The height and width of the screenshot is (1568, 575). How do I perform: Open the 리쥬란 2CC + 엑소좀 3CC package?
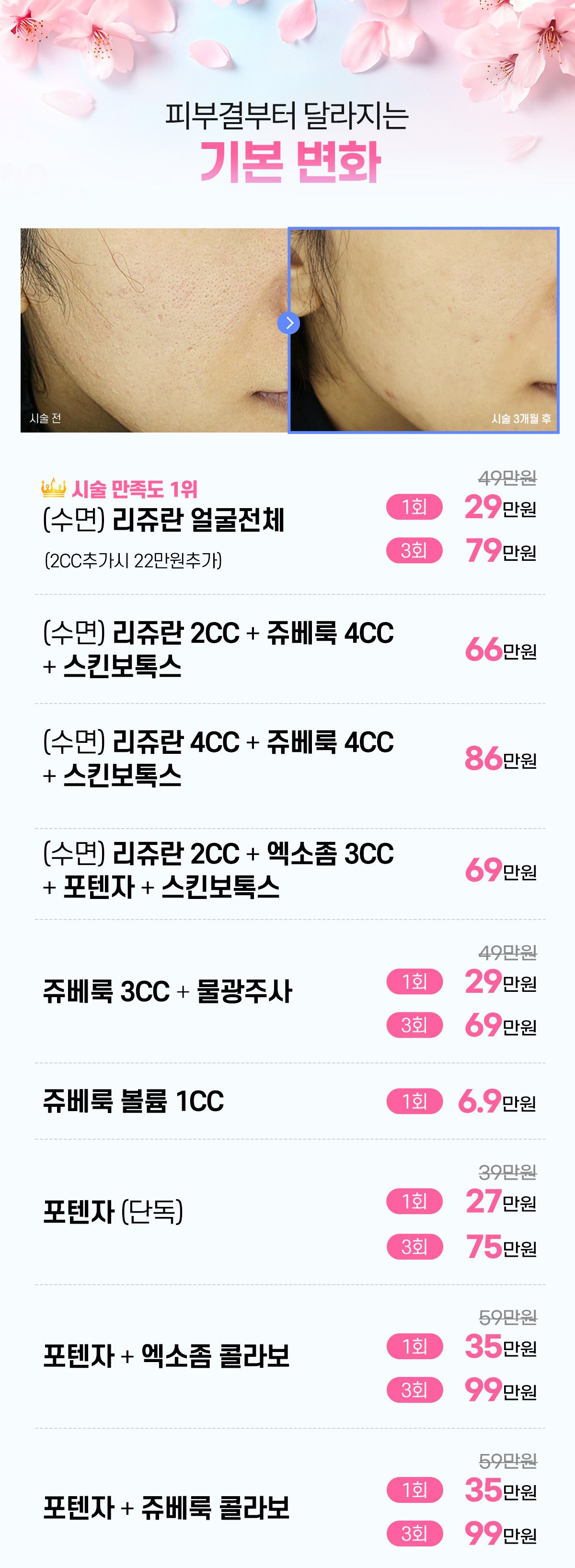[218, 870]
